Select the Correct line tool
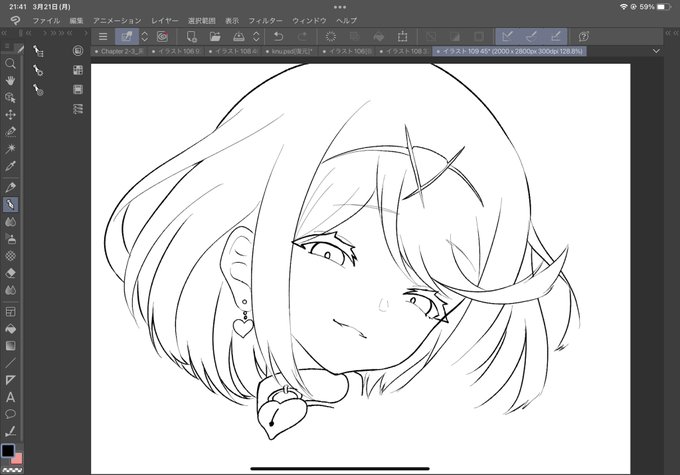This screenshot has height=475, width=680. pos(10,431)
